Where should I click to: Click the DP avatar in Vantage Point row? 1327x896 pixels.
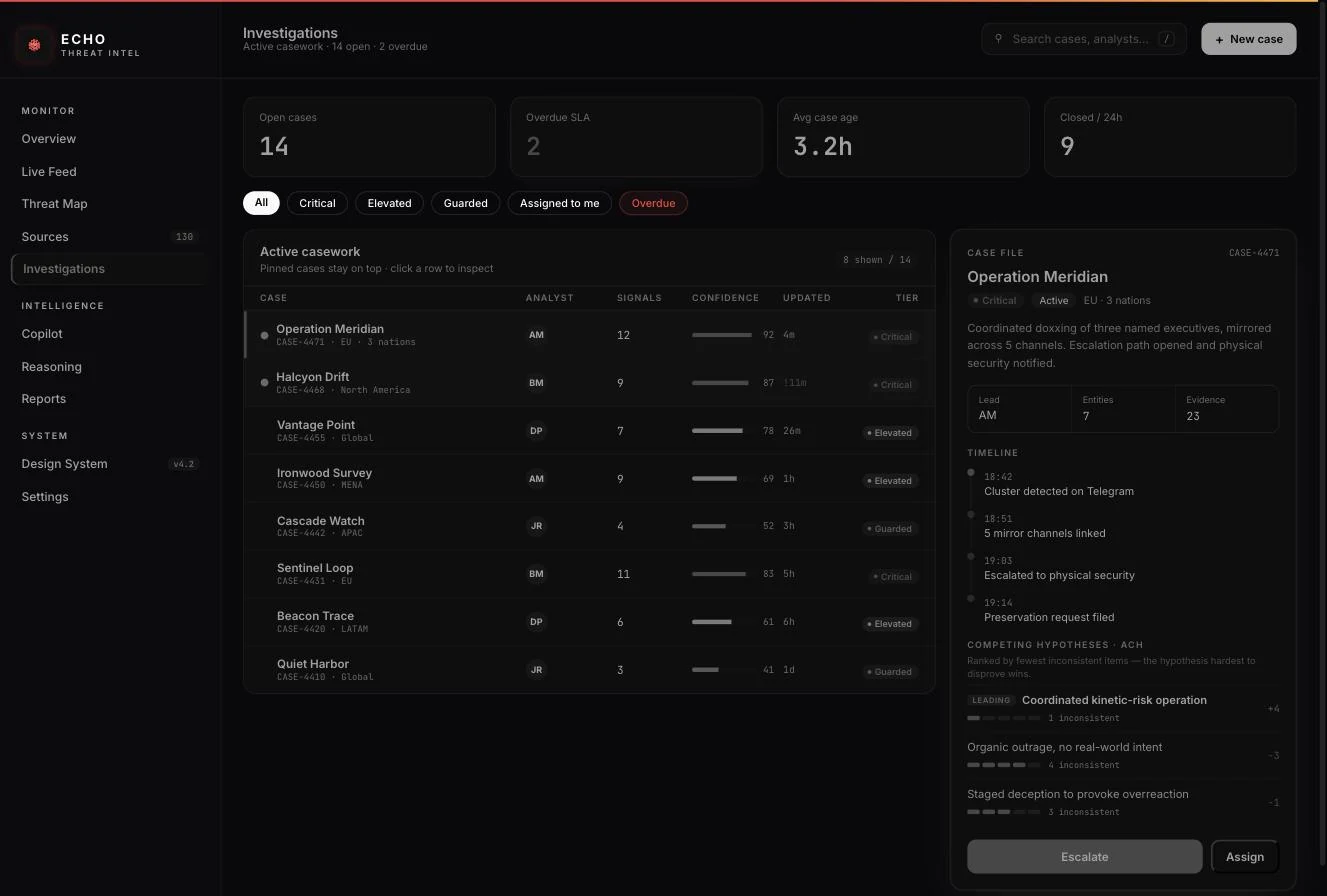pyautogui.click(x=536, y=431)
